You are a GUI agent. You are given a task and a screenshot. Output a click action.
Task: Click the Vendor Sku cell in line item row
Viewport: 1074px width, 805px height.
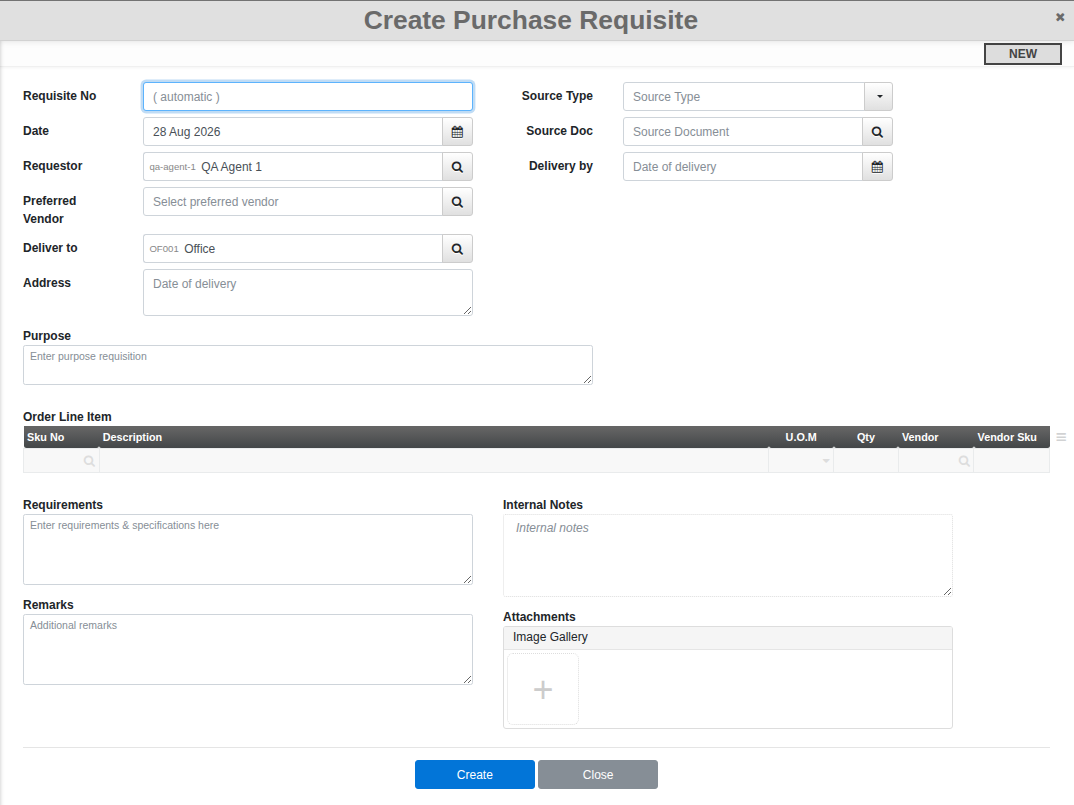click(1012, 460)
